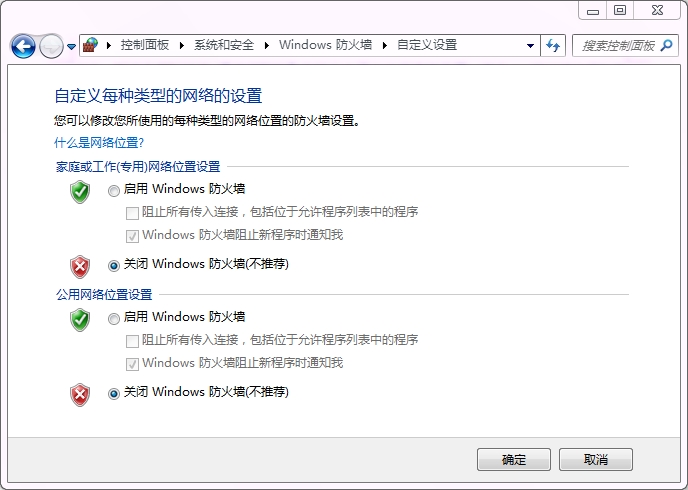Click green shield icon in 公用网络 section
The image size is (688, 490).
[80, 319]
